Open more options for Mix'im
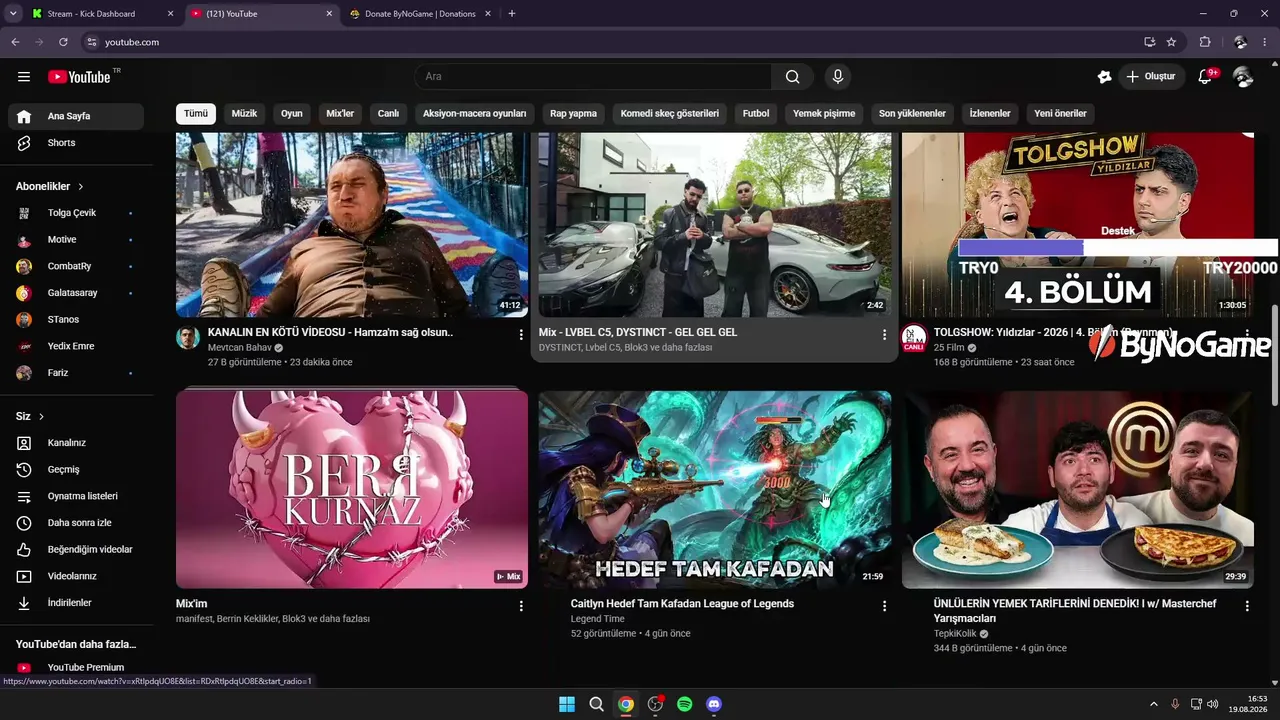The width and height of the screenshot is (1280, 720). click(521, 606)
